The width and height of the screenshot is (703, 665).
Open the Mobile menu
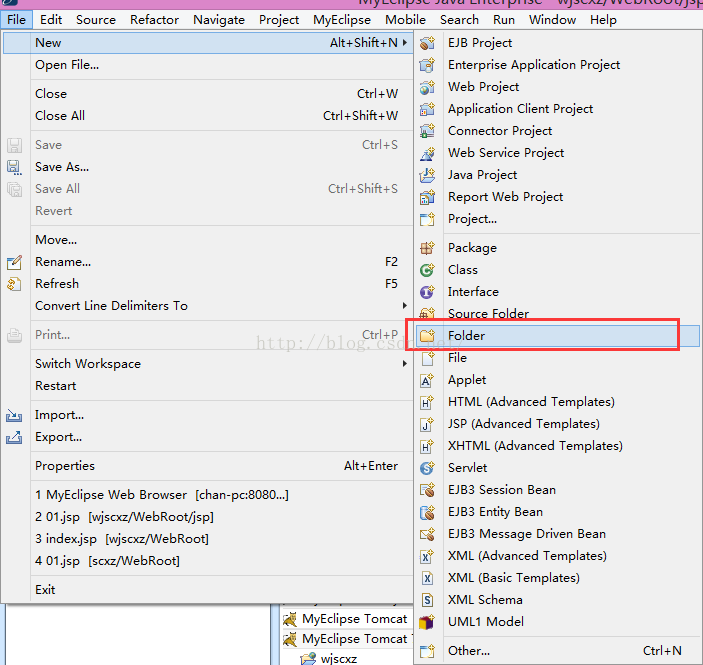point(405,20)
